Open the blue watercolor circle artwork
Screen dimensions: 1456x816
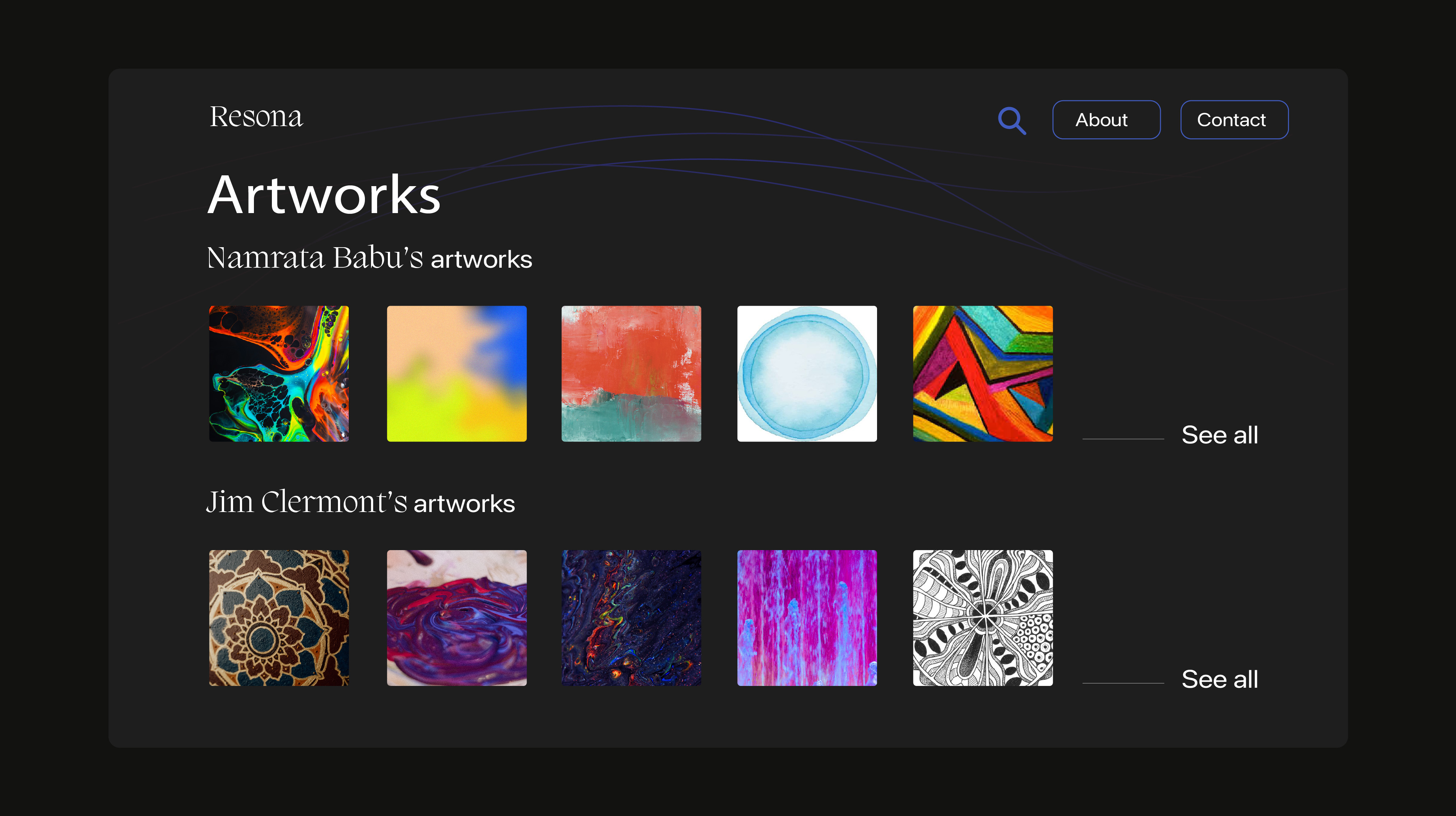click(x=807, y=374)
